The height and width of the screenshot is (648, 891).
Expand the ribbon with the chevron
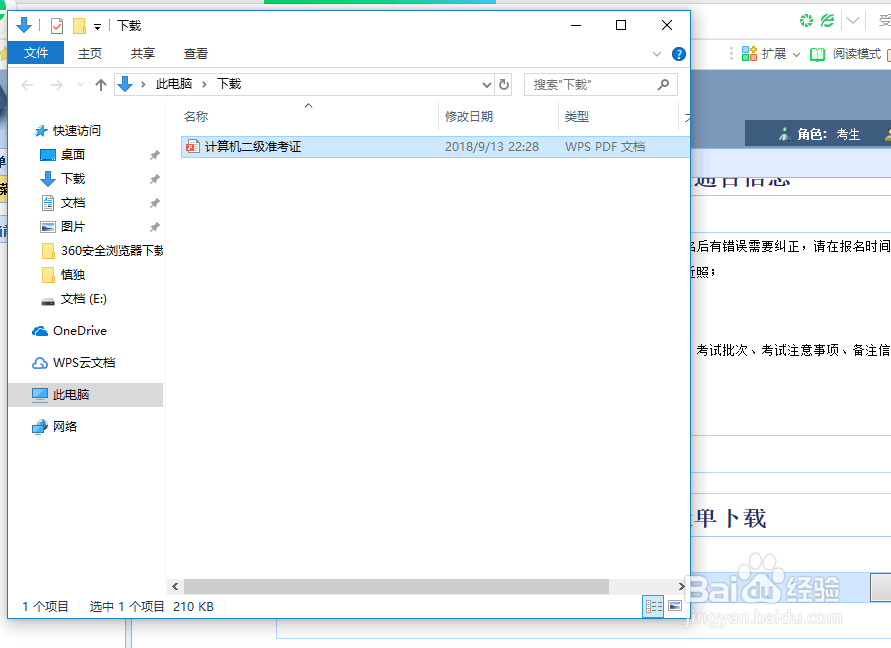tap(657, 54)
